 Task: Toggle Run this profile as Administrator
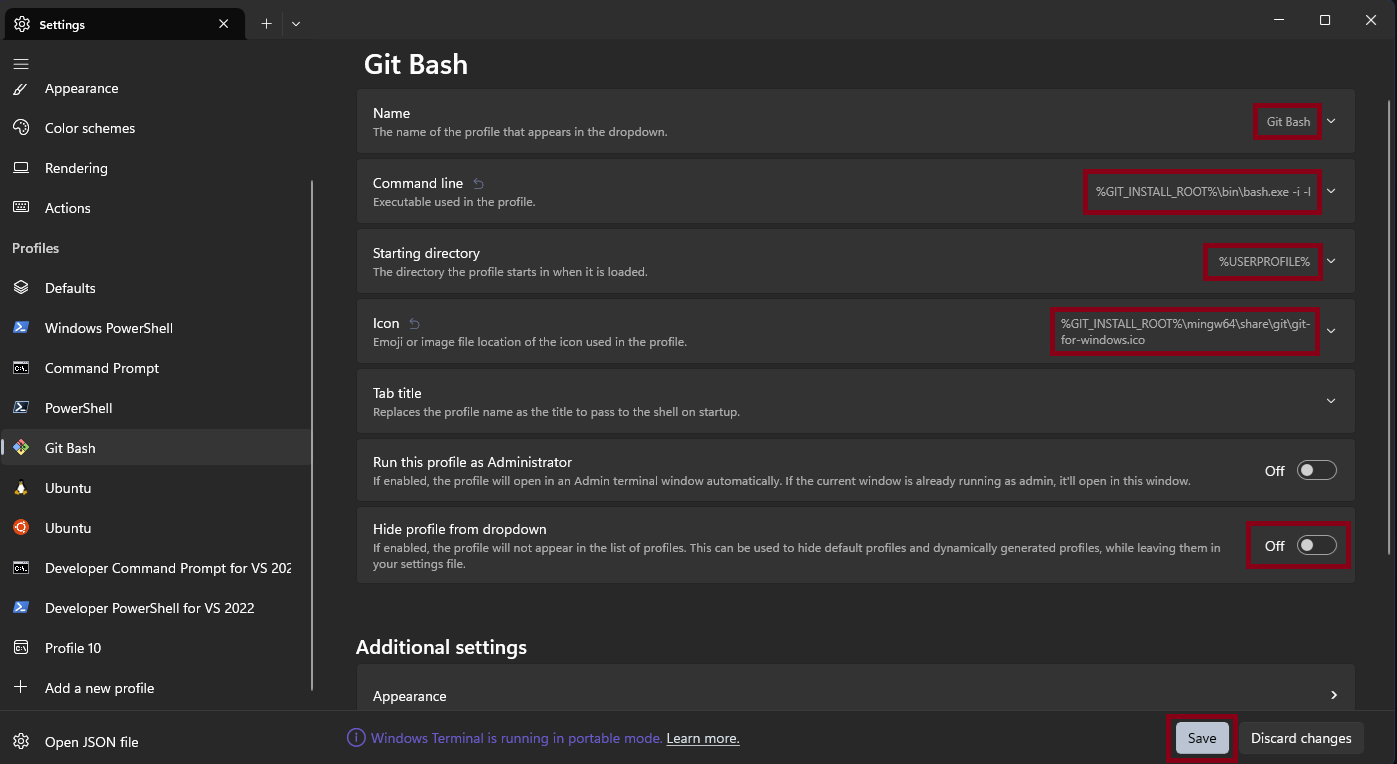pos(1316,468)
